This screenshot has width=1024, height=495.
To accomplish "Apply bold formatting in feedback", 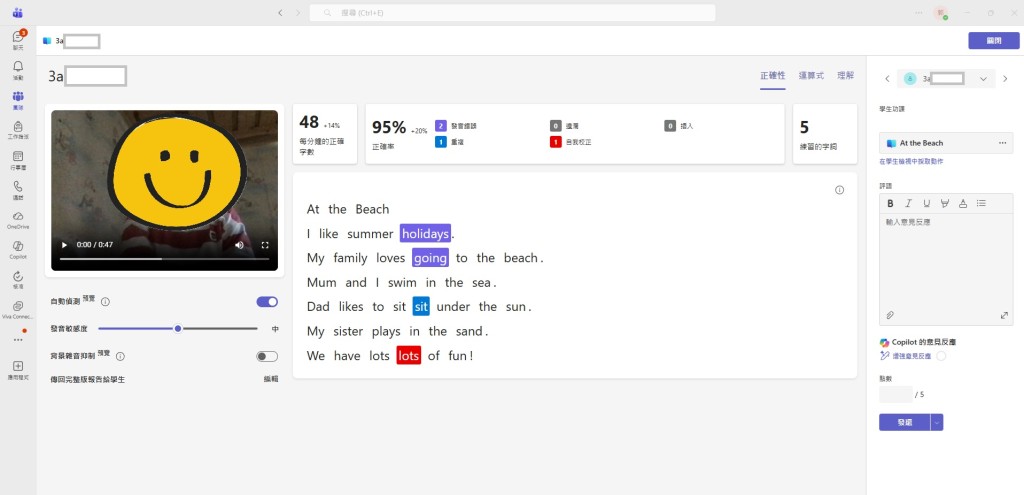I will pos(890,203).
